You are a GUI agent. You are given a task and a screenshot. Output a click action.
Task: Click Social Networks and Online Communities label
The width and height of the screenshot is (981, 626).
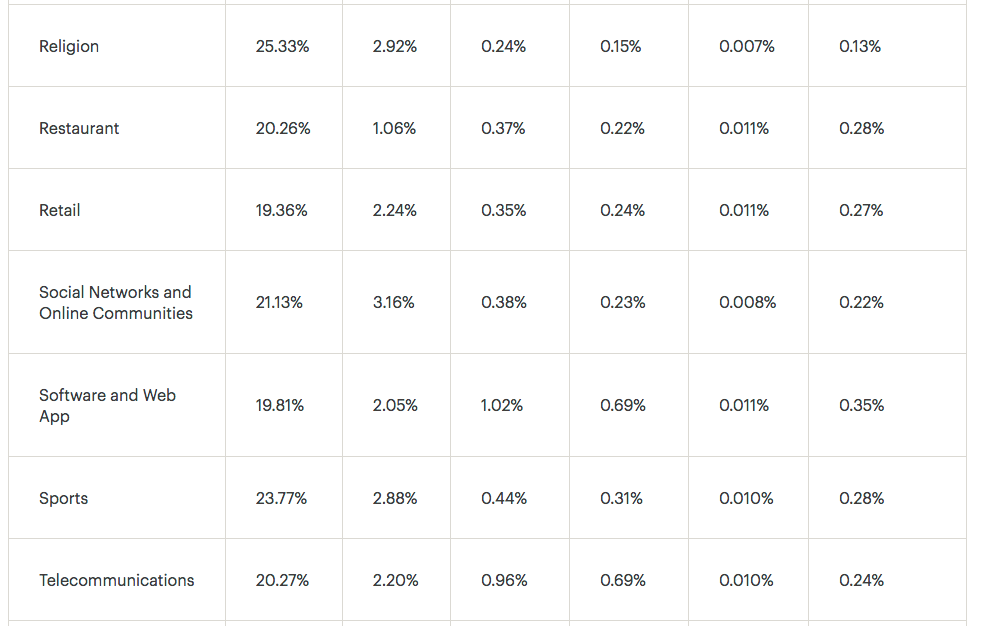point(116,303)
